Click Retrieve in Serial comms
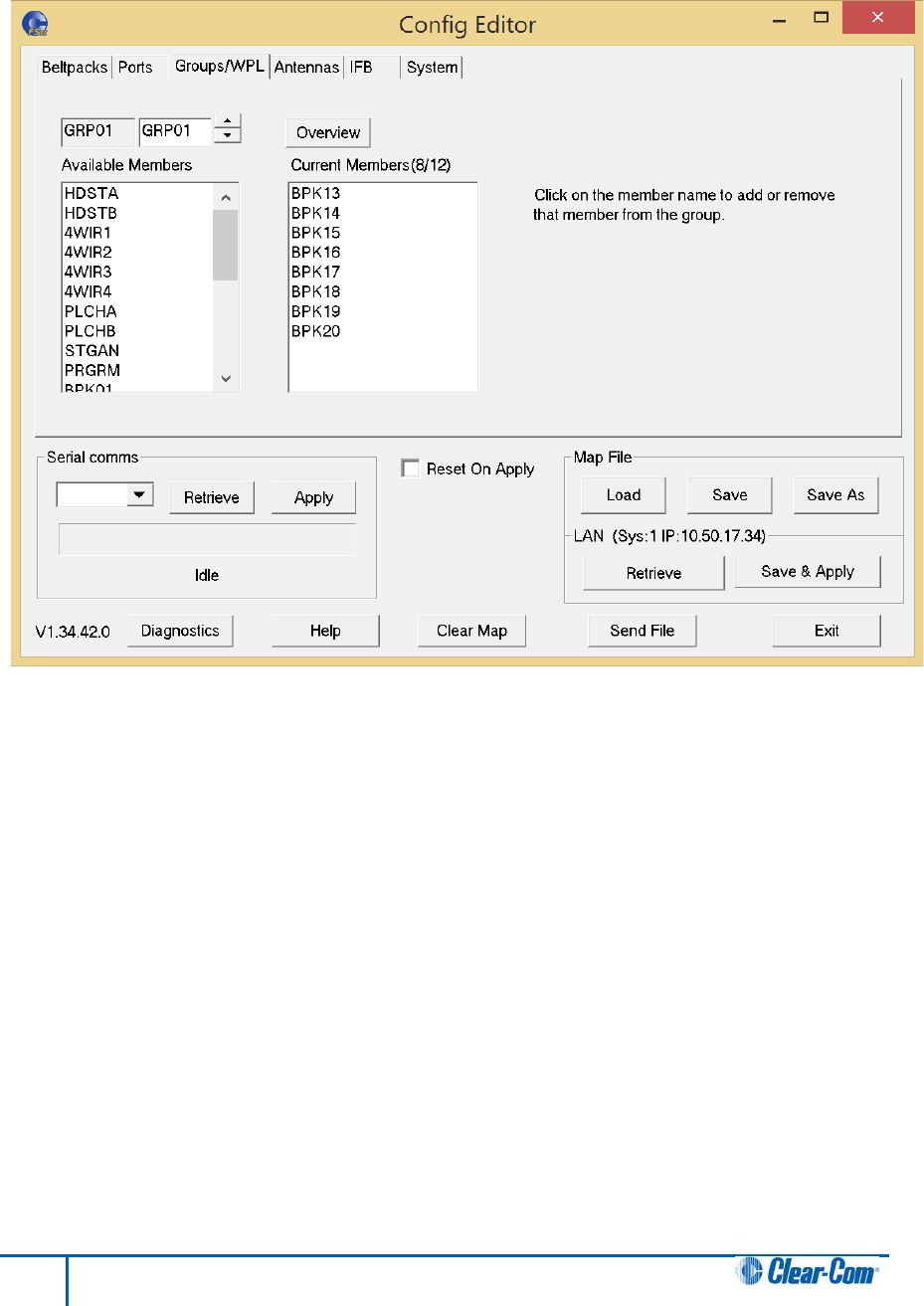Image resolution: width=924 pixels, height=1306 pixels. [x=212, y=497]
